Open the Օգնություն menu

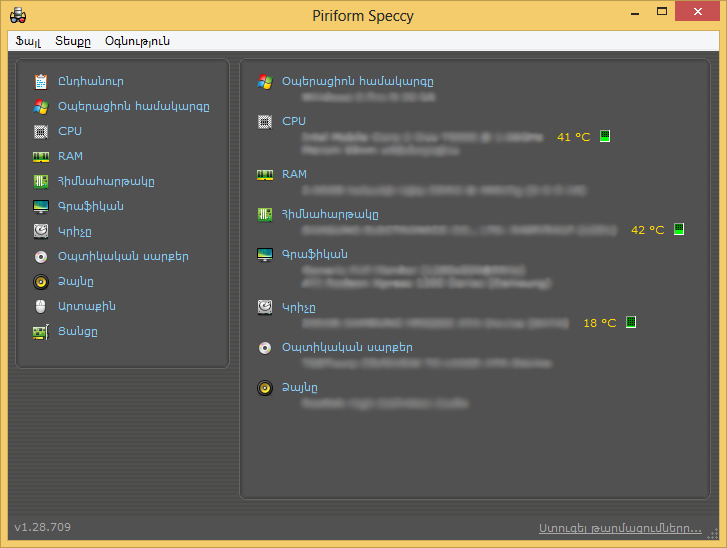point(137,41)
